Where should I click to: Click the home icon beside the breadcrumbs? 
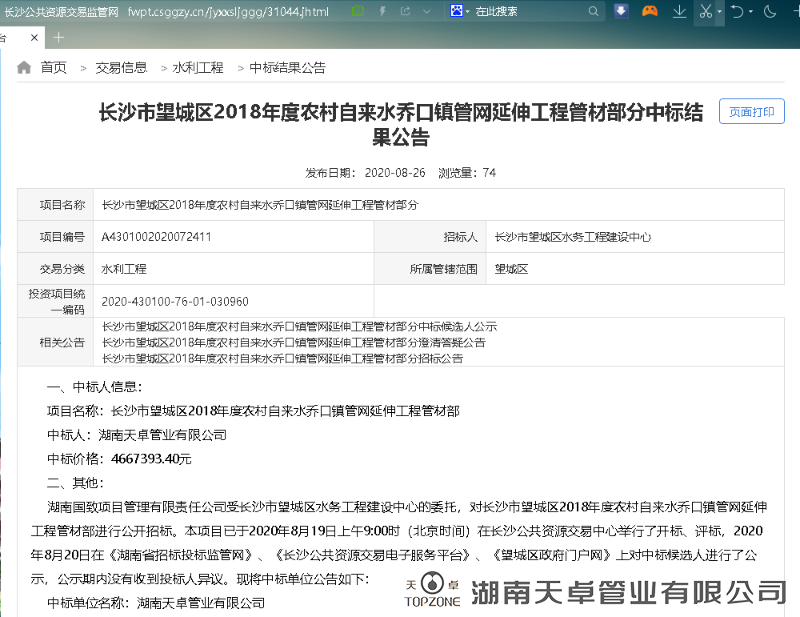22,67
